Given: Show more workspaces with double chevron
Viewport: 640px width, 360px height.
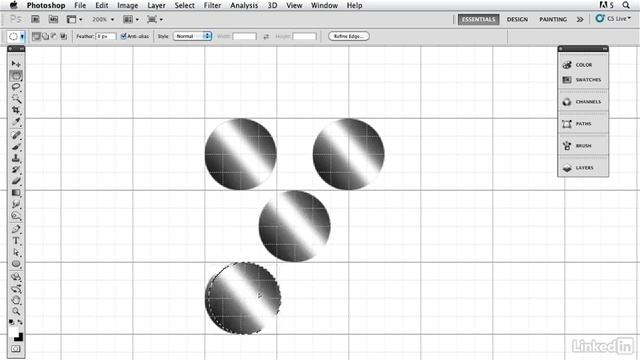Looking at the screenshot, I should (x=580, y=19).
